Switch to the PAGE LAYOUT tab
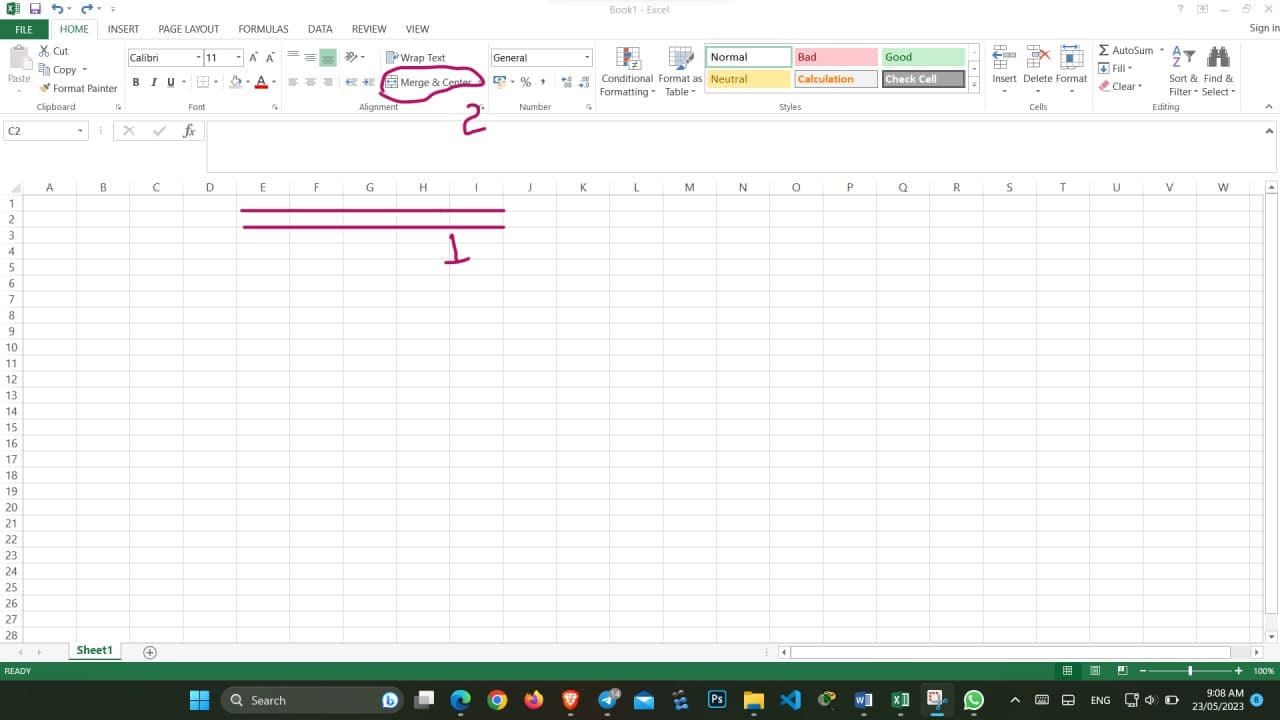 [189, 29]
